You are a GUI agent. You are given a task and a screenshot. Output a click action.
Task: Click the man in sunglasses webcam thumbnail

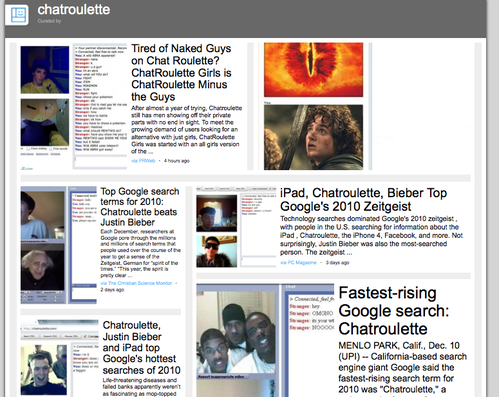tap(217, 251)
